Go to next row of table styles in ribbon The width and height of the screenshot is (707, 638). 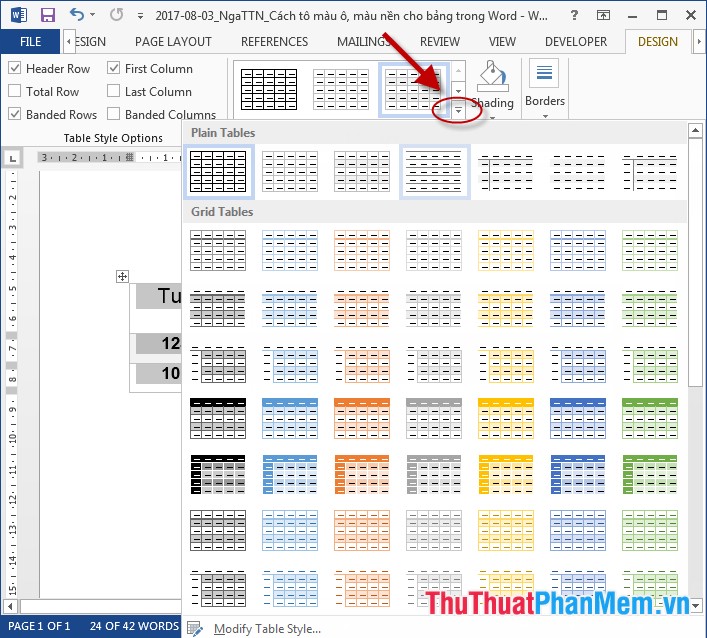pyautogui.click(x=458, y=90)
